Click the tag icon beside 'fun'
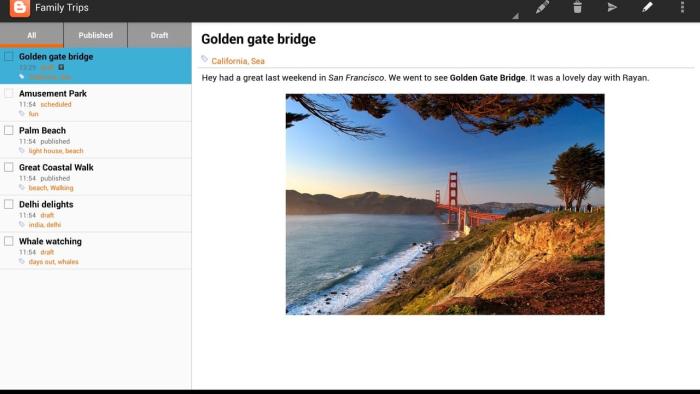Screen dimensions: 700x394 [x=21, y=113]
